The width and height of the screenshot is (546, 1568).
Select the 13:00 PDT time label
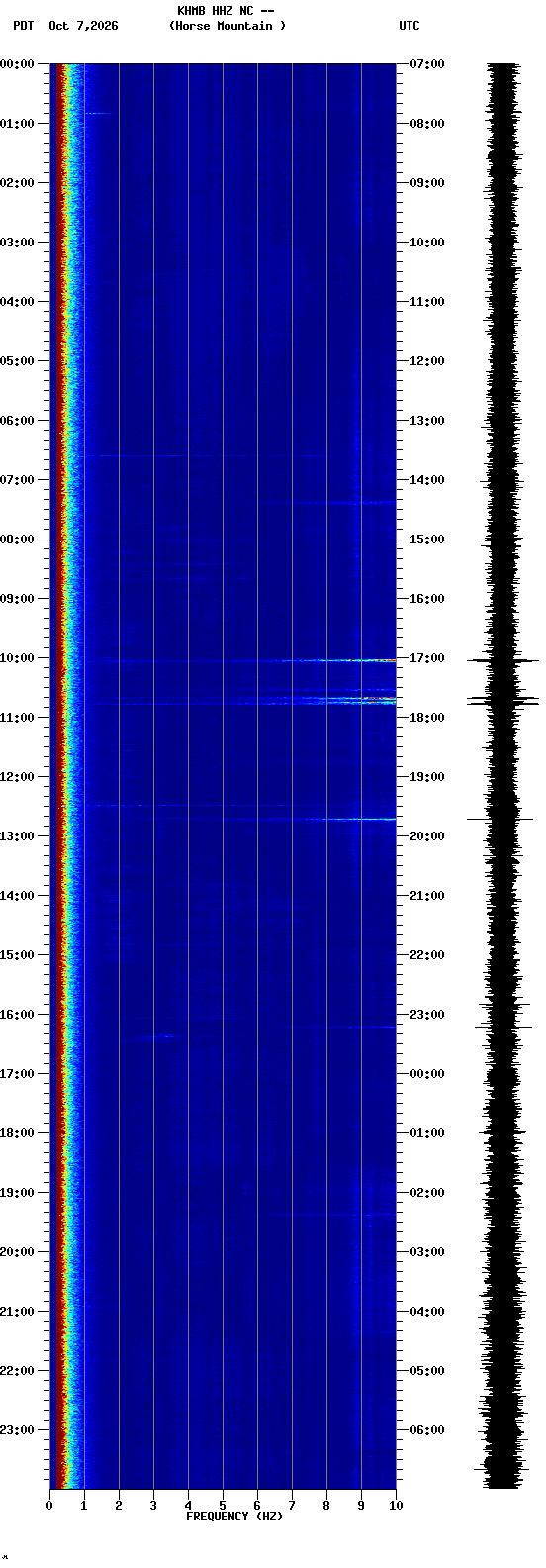coord(17,836)
